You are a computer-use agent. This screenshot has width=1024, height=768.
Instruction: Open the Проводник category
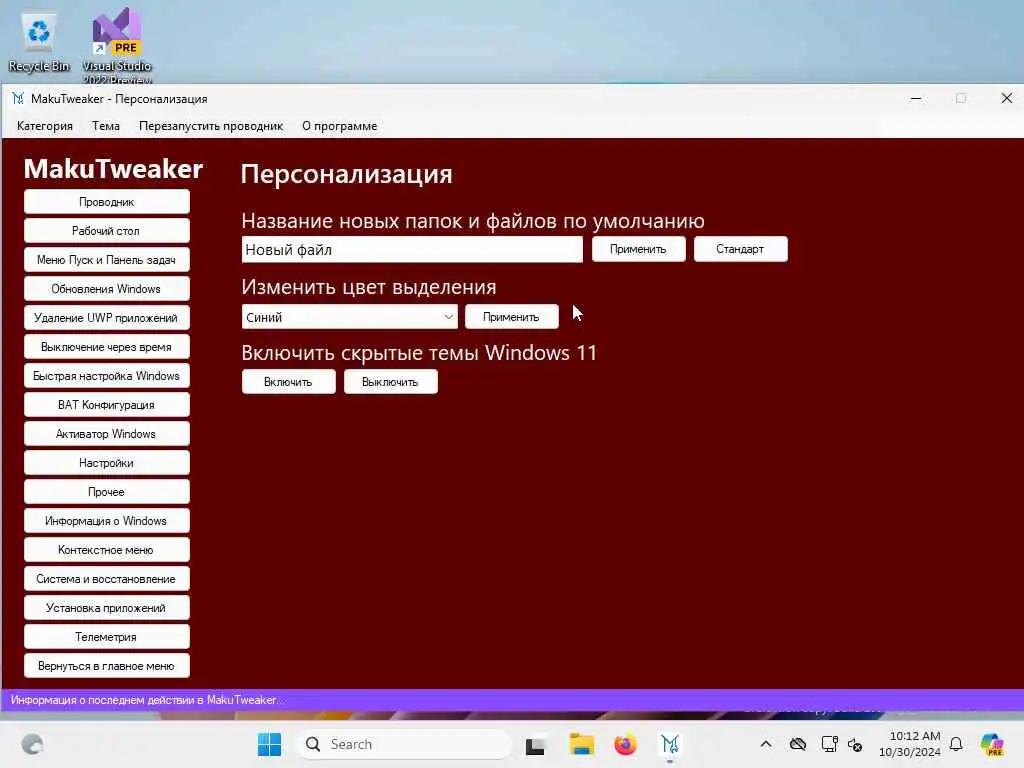[106, 202]
